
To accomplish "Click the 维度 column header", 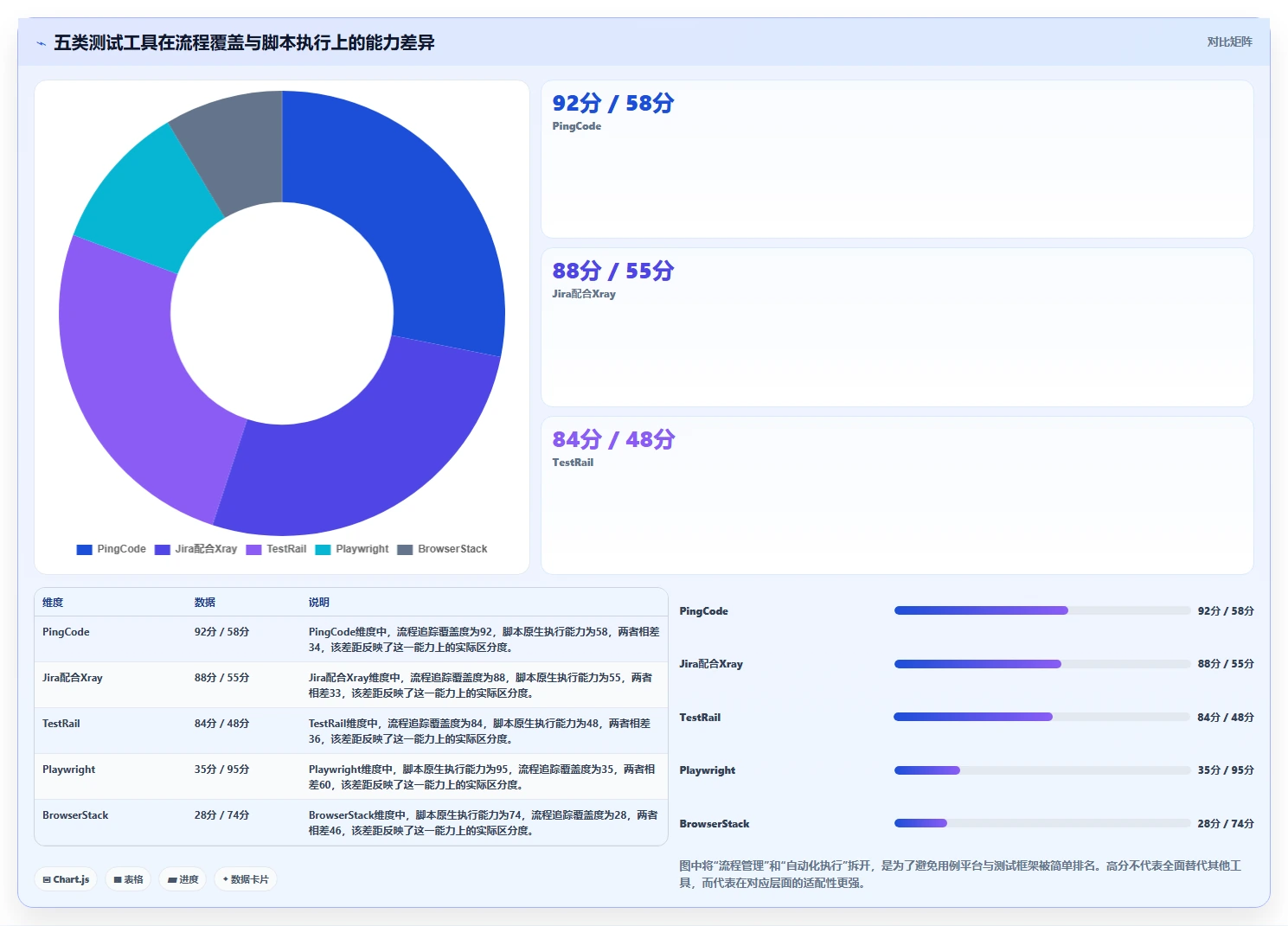I will click(53, 603).
